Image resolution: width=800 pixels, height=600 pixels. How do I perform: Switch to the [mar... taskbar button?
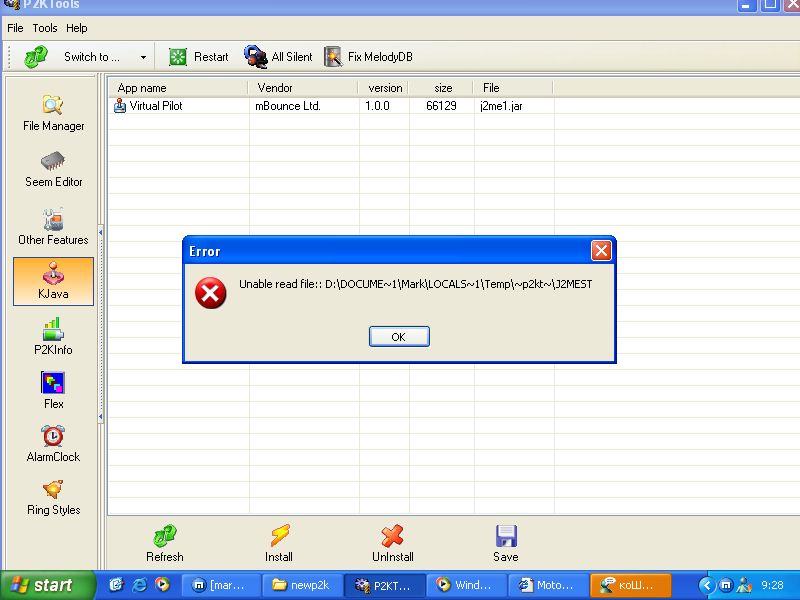coord(220,585)
